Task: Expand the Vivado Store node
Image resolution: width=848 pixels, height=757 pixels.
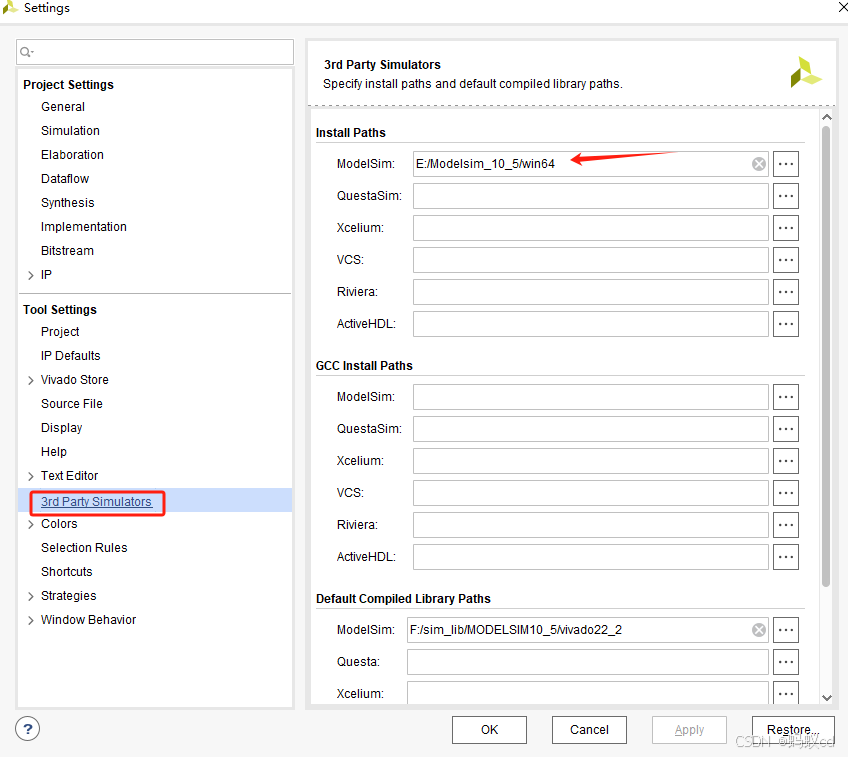Action: point(31,380)
